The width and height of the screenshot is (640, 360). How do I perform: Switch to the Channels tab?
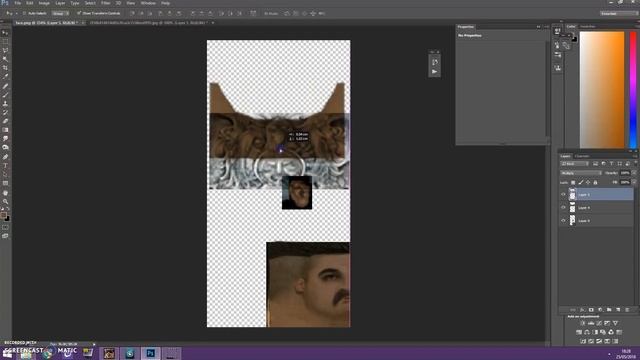click(x=582, y=156)
